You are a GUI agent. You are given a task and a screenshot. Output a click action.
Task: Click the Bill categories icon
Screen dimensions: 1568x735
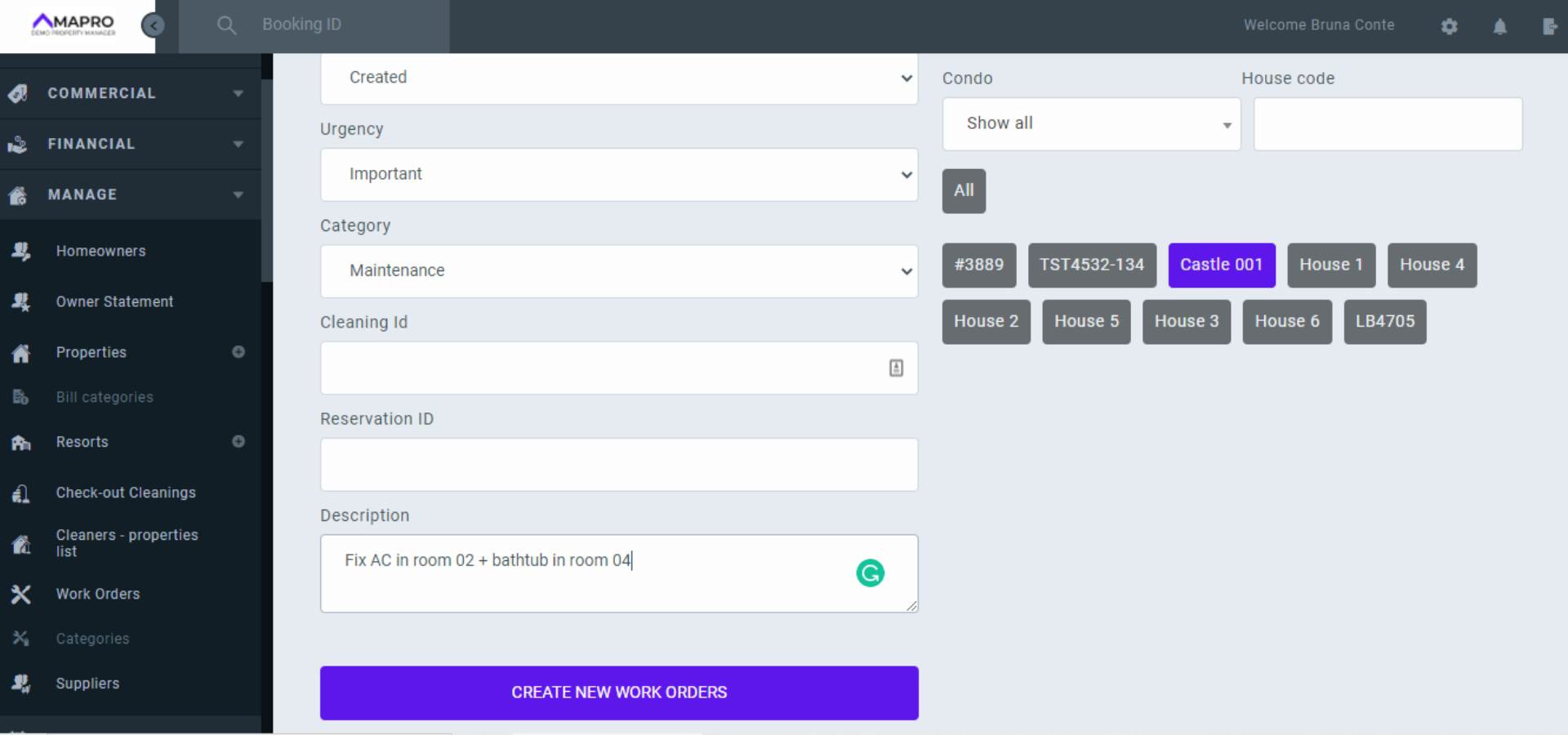coord(21,397)
